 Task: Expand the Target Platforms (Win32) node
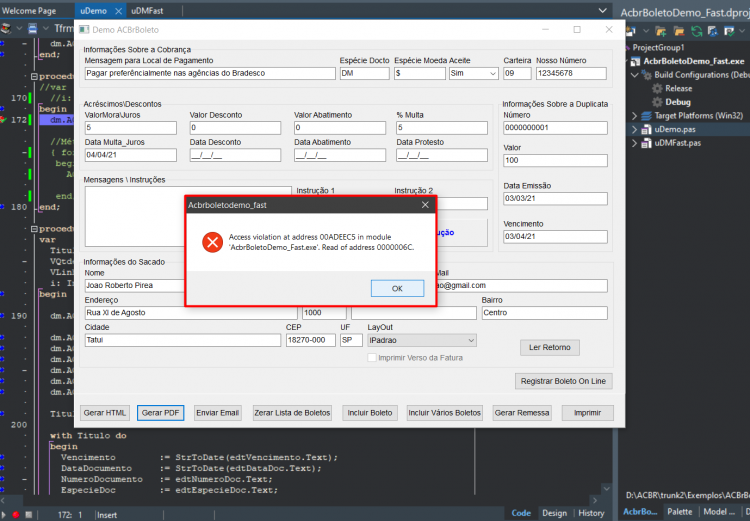[x=635, y=116]
